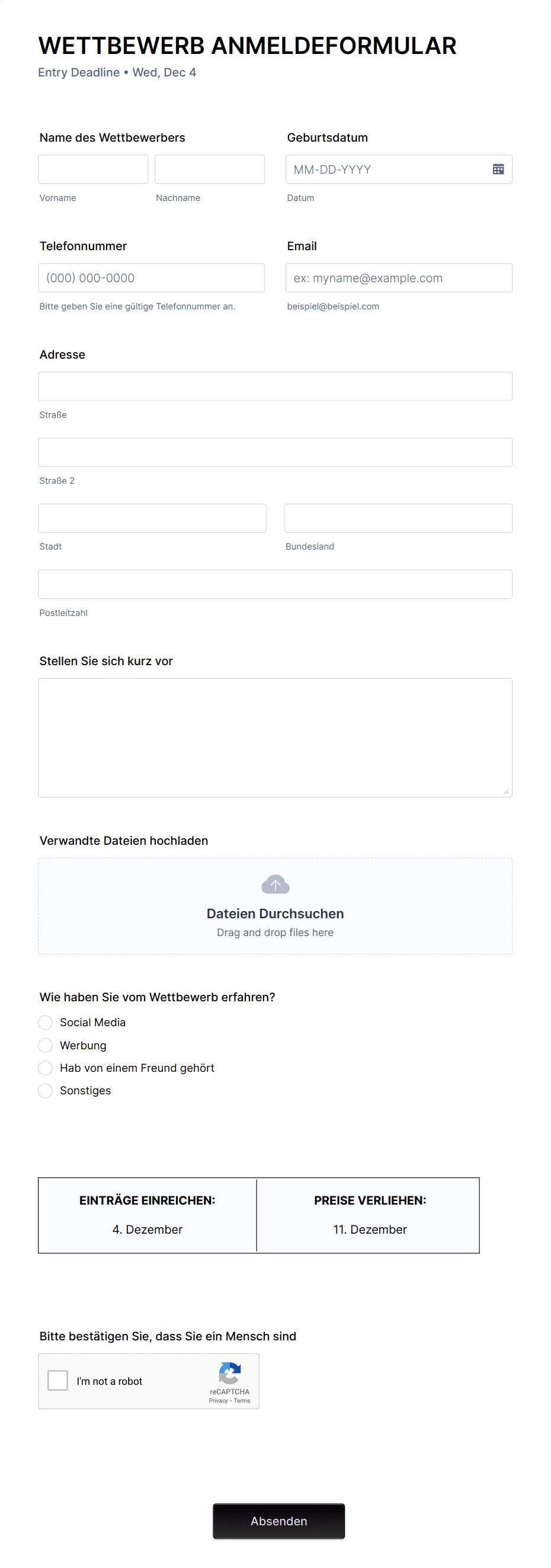The height and width of the screenshot is (1568, 551).
Task: Select the Sonstiges radio option
Action: pos(45,1090)
